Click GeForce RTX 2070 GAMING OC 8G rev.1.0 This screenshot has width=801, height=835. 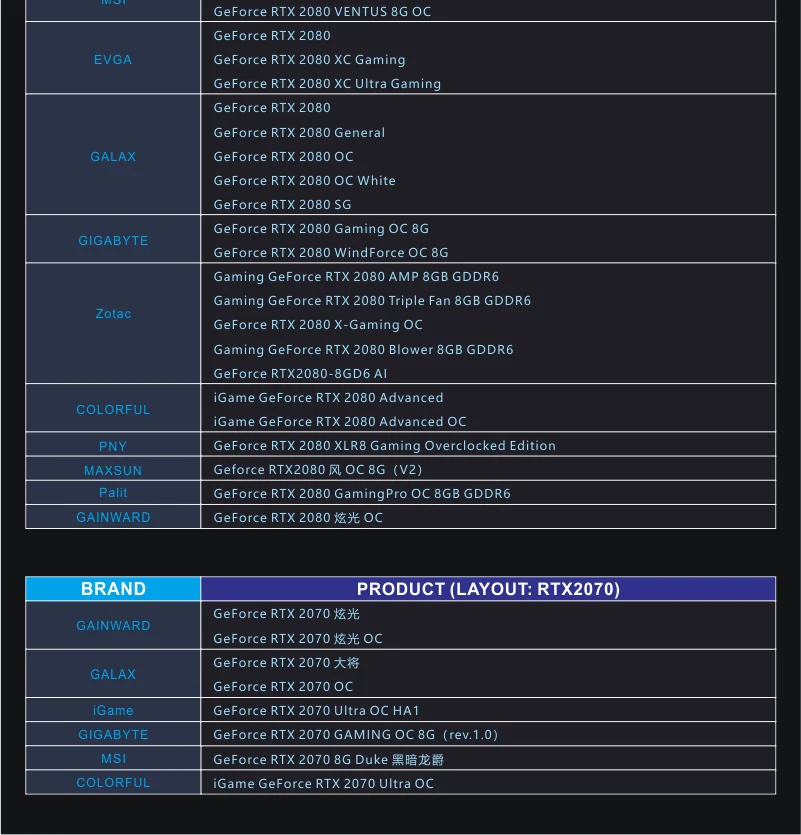356,734
